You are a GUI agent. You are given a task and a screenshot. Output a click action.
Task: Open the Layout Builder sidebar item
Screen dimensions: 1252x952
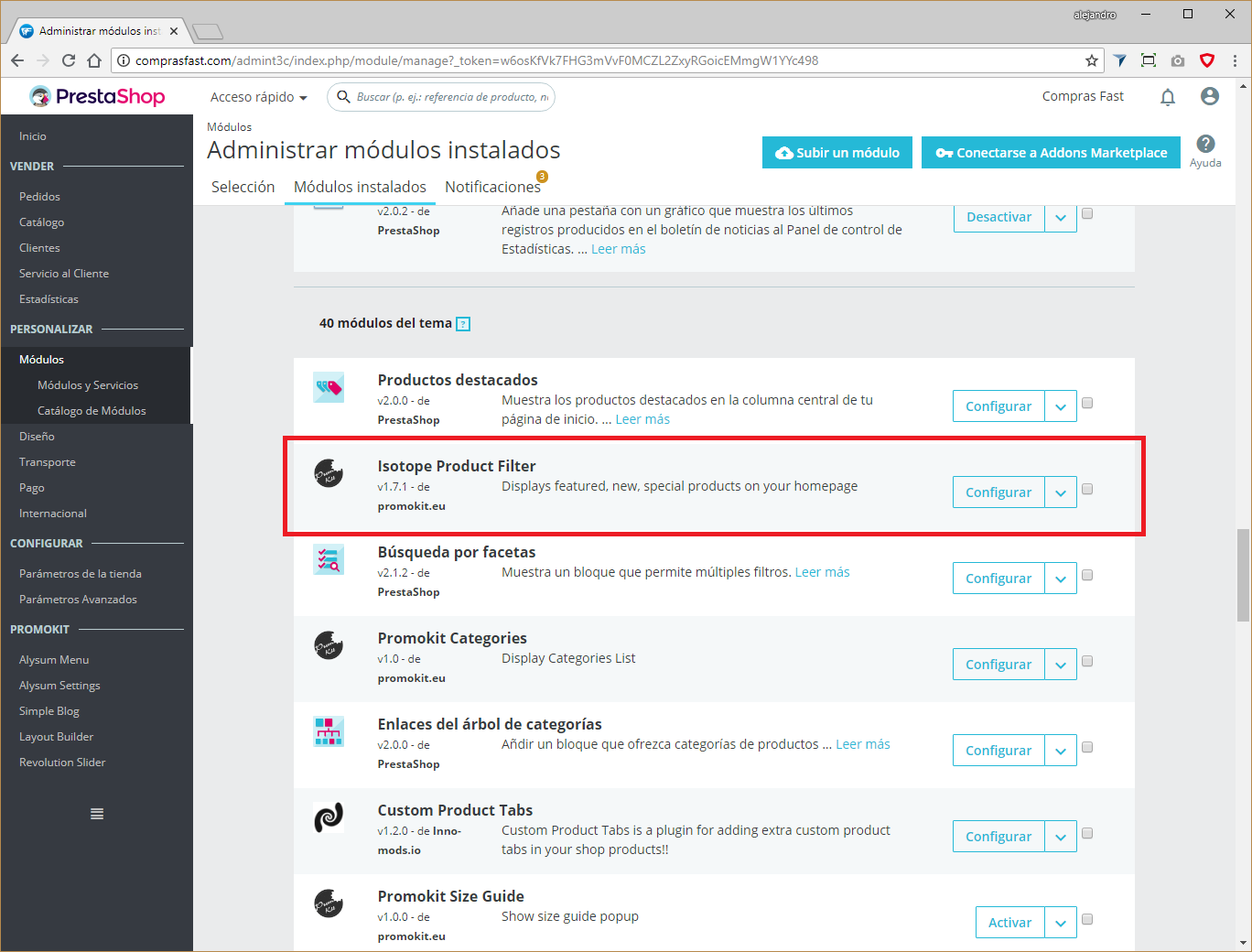point(56,737)
